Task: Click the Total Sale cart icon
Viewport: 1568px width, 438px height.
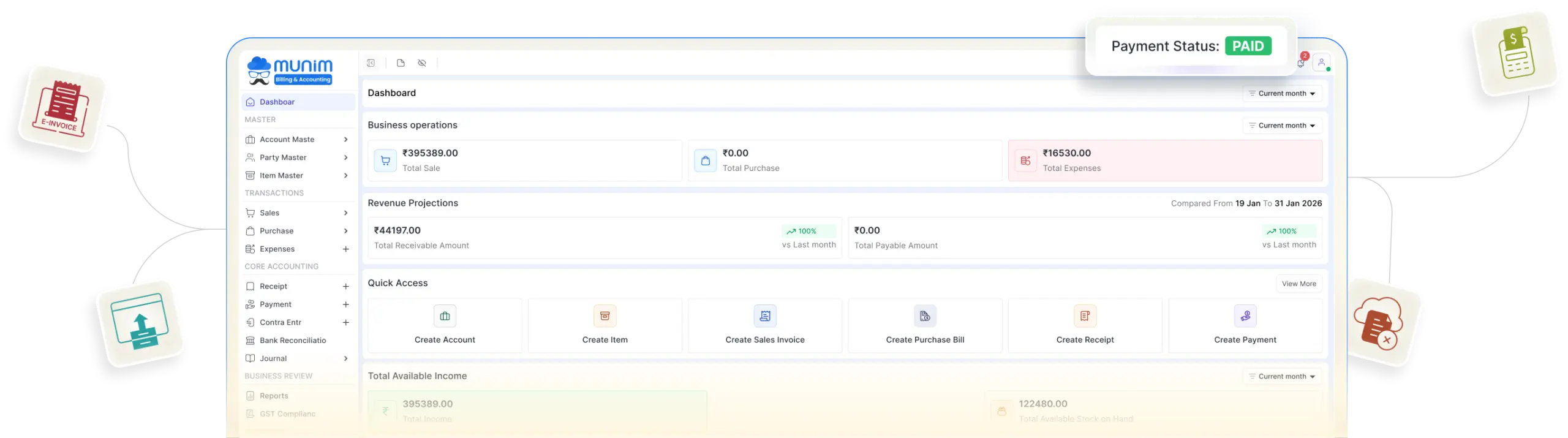Action: coord(385,160)
